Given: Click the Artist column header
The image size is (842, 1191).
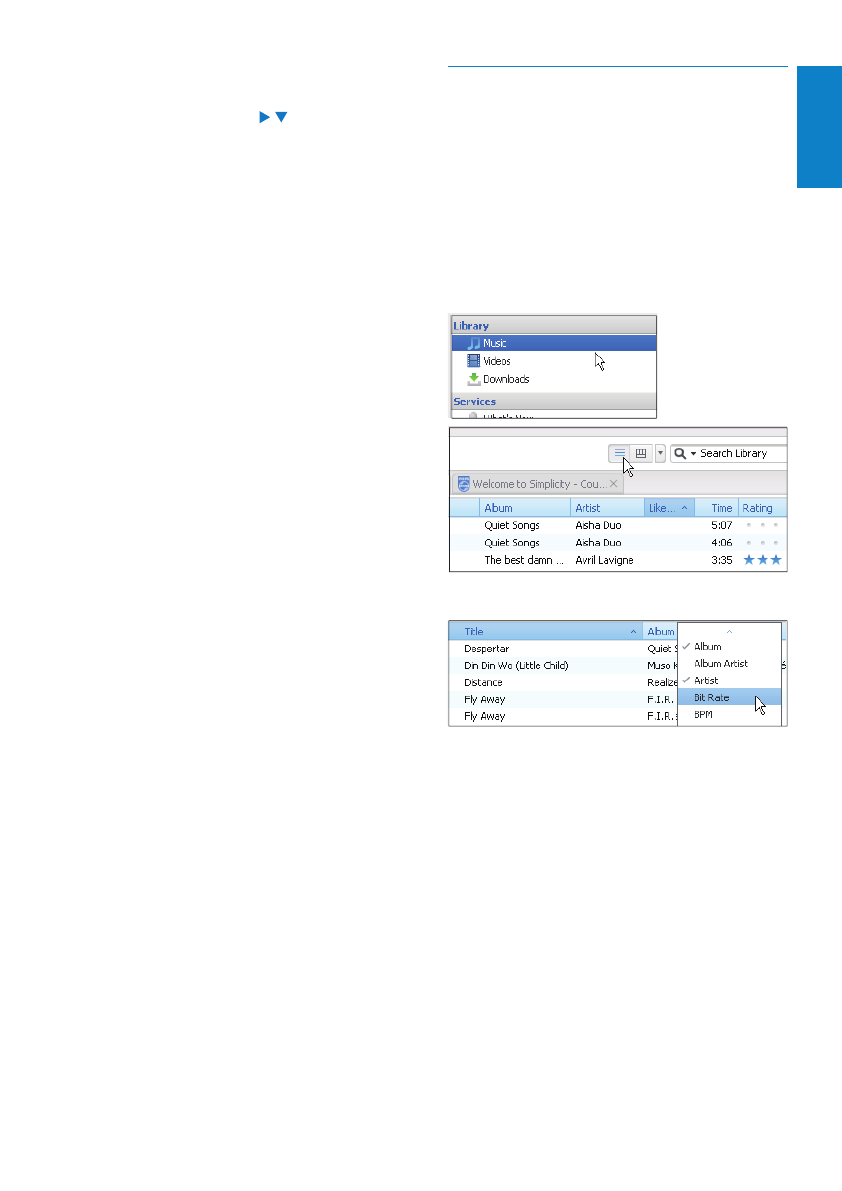Looking at the screenshot, I should pos(606,508).
